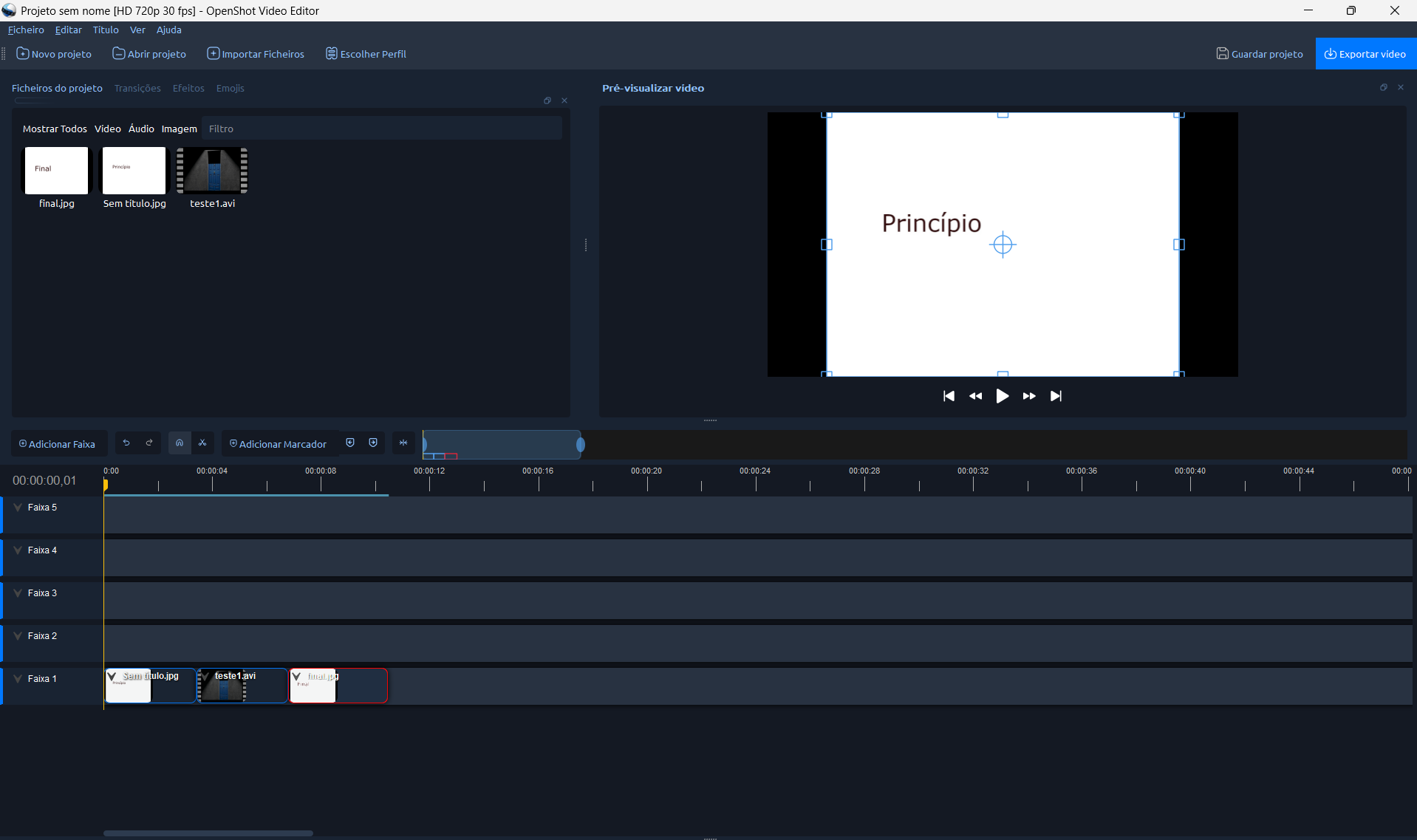Image resolution: width=1417 pixels, height=840 pixels.
Task: Expand Faixa 3 track options
Action: (x=18, y=593)
